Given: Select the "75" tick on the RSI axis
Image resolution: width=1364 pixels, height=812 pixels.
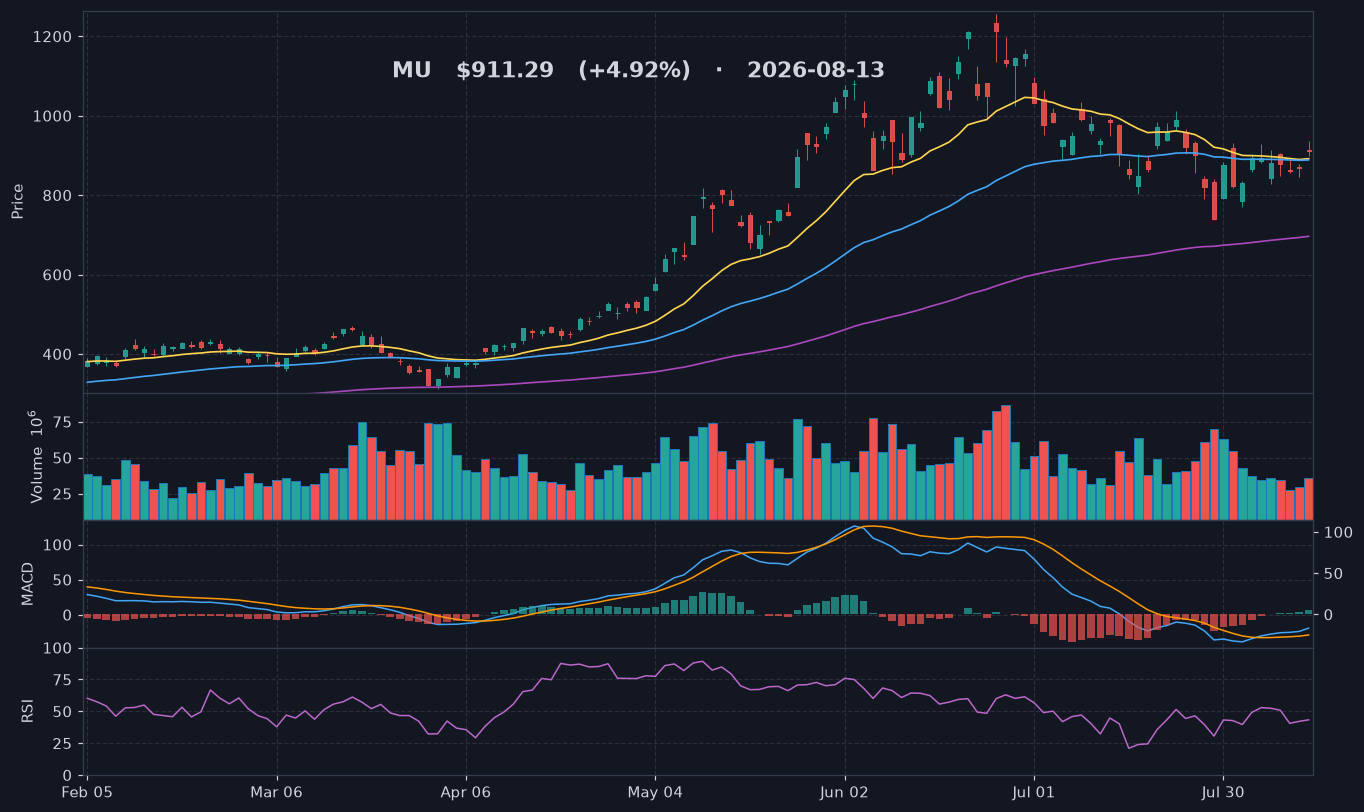Looking at the screenshot, I should [63, 680].
